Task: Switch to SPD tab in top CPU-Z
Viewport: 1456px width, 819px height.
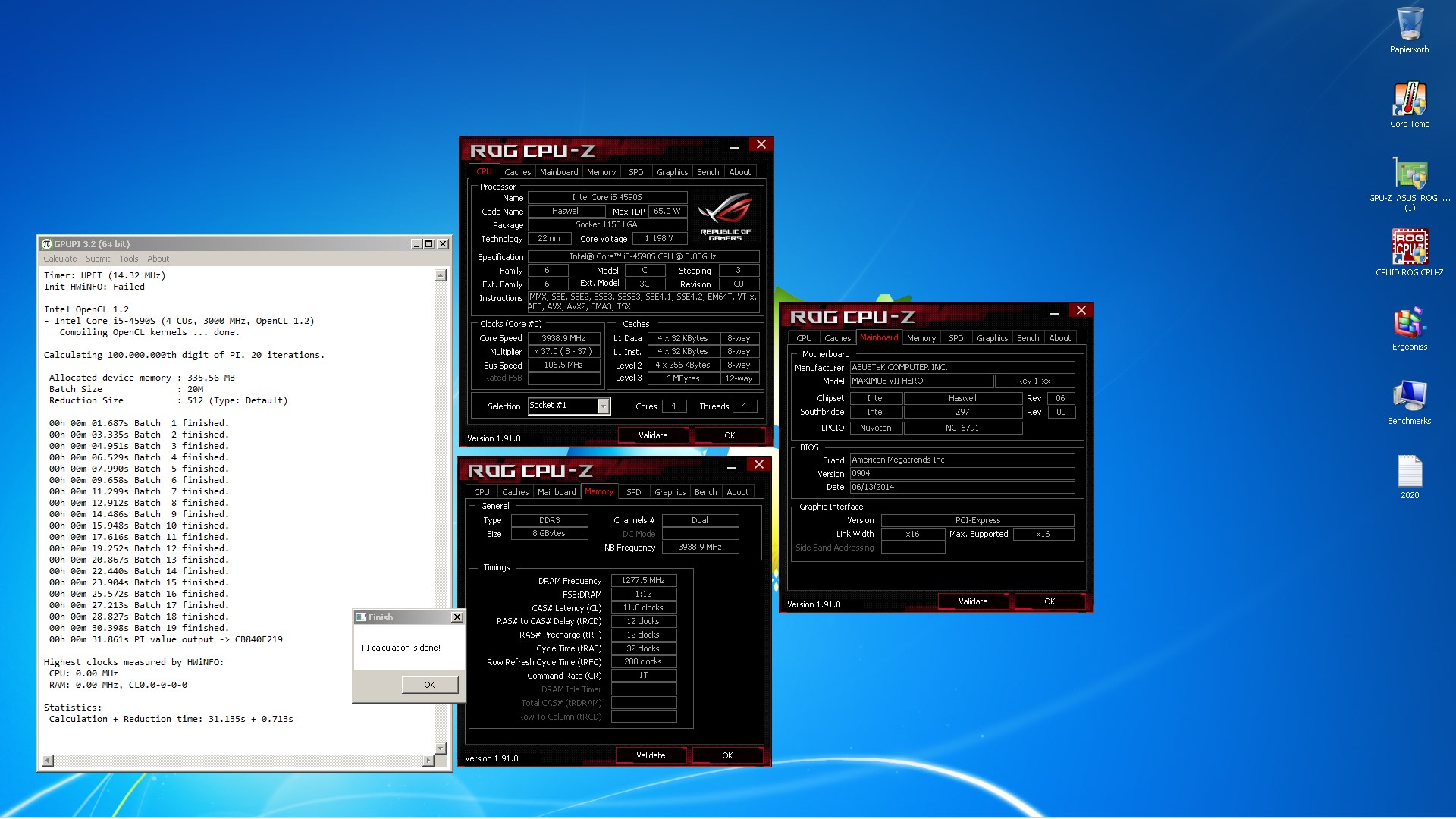Action: (x=636, y=172)
